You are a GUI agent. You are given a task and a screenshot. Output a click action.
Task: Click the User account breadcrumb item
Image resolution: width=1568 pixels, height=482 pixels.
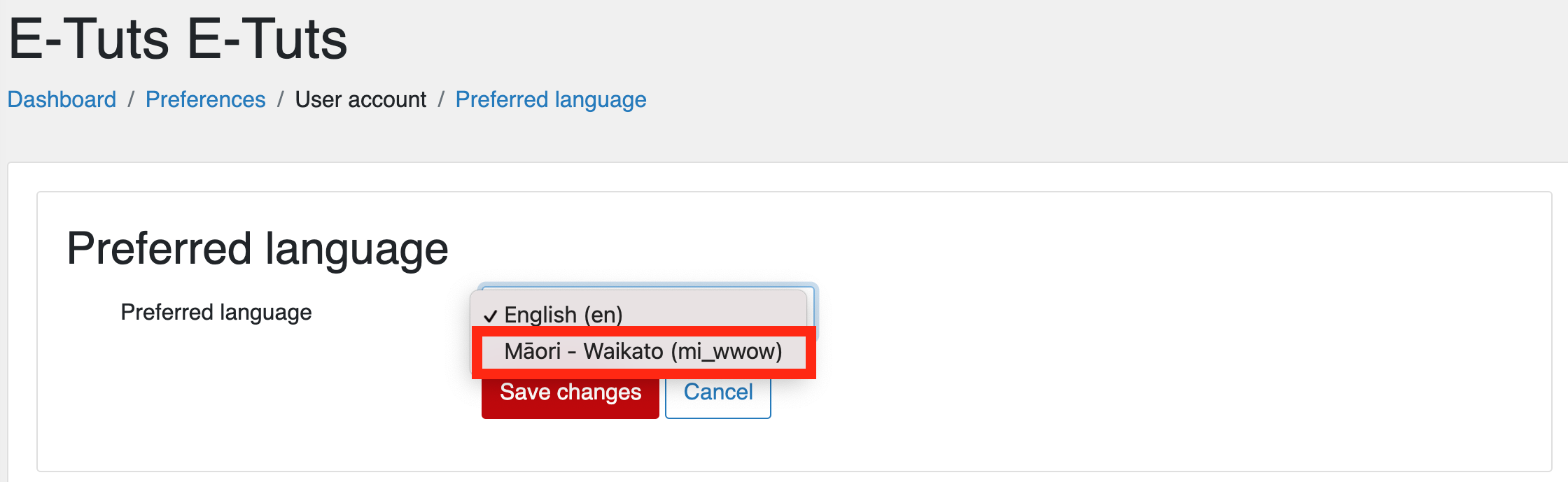click(x=360, y=99)
